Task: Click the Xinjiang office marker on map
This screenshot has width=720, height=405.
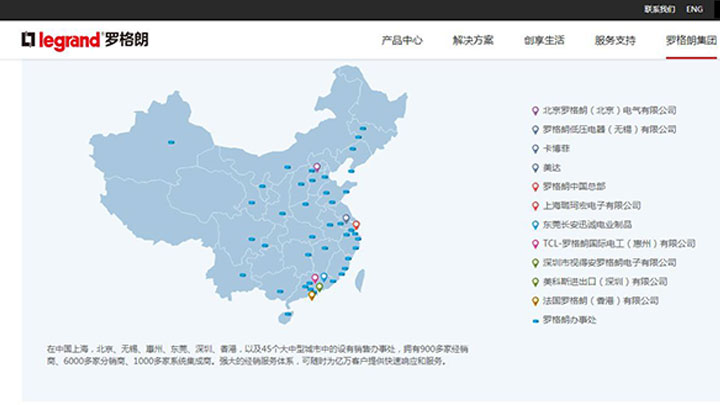Action: coord(170,143)
